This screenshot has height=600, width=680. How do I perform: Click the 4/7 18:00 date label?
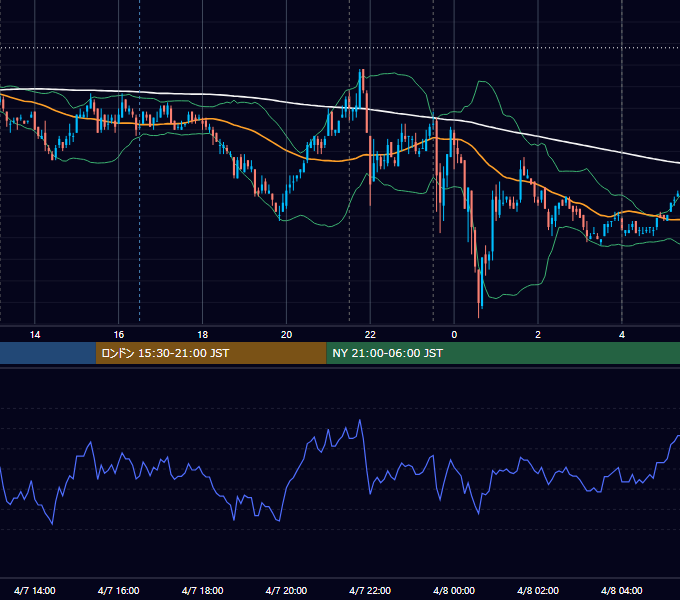click(x=203, y=590)
